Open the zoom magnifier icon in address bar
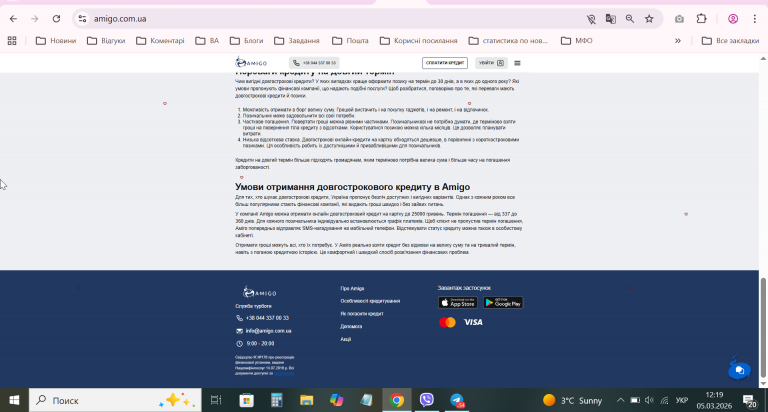Viewport: 768px width, 412px height. tap(629, 19)
